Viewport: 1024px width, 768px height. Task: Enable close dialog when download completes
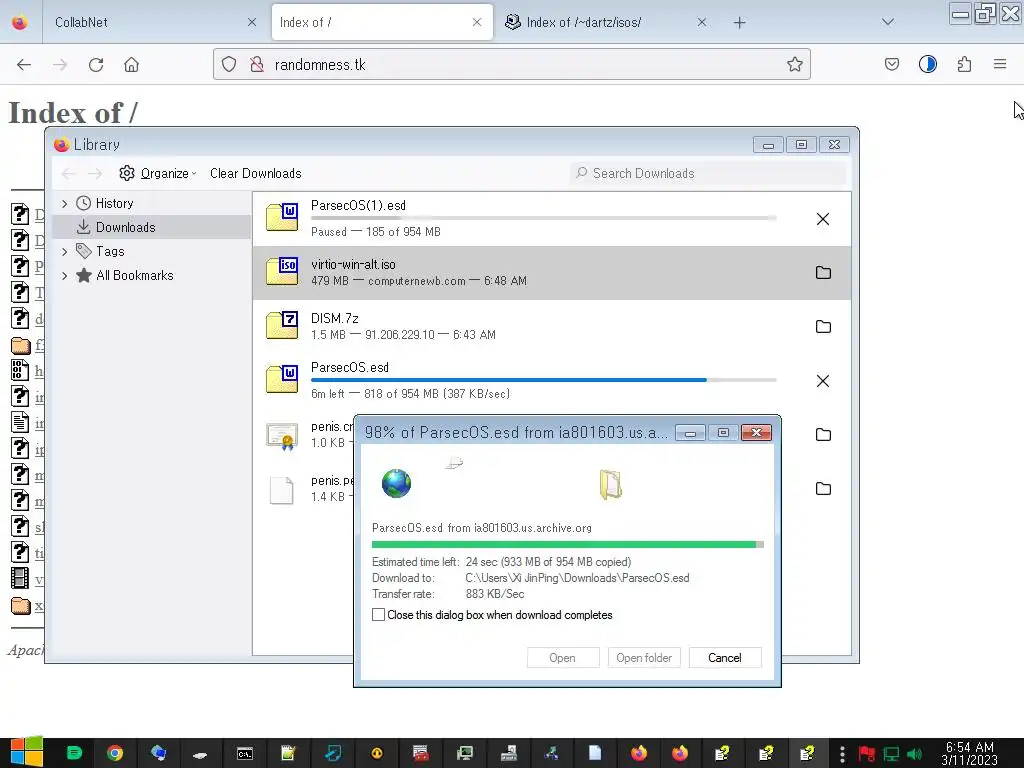[x=378, y=615]
